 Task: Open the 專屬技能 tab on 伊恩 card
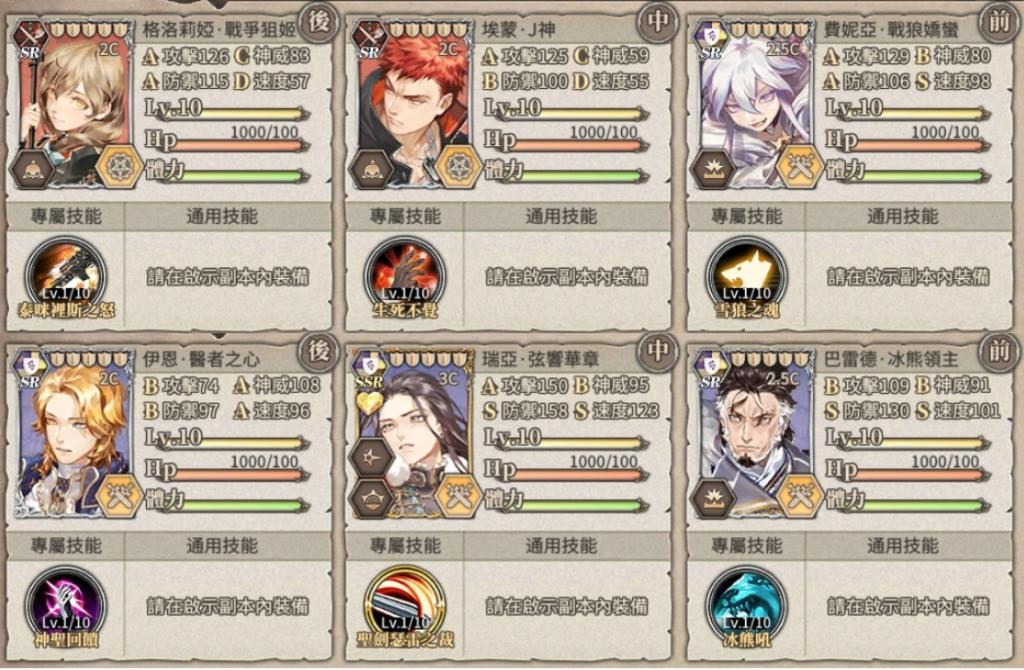click(65, 546)
